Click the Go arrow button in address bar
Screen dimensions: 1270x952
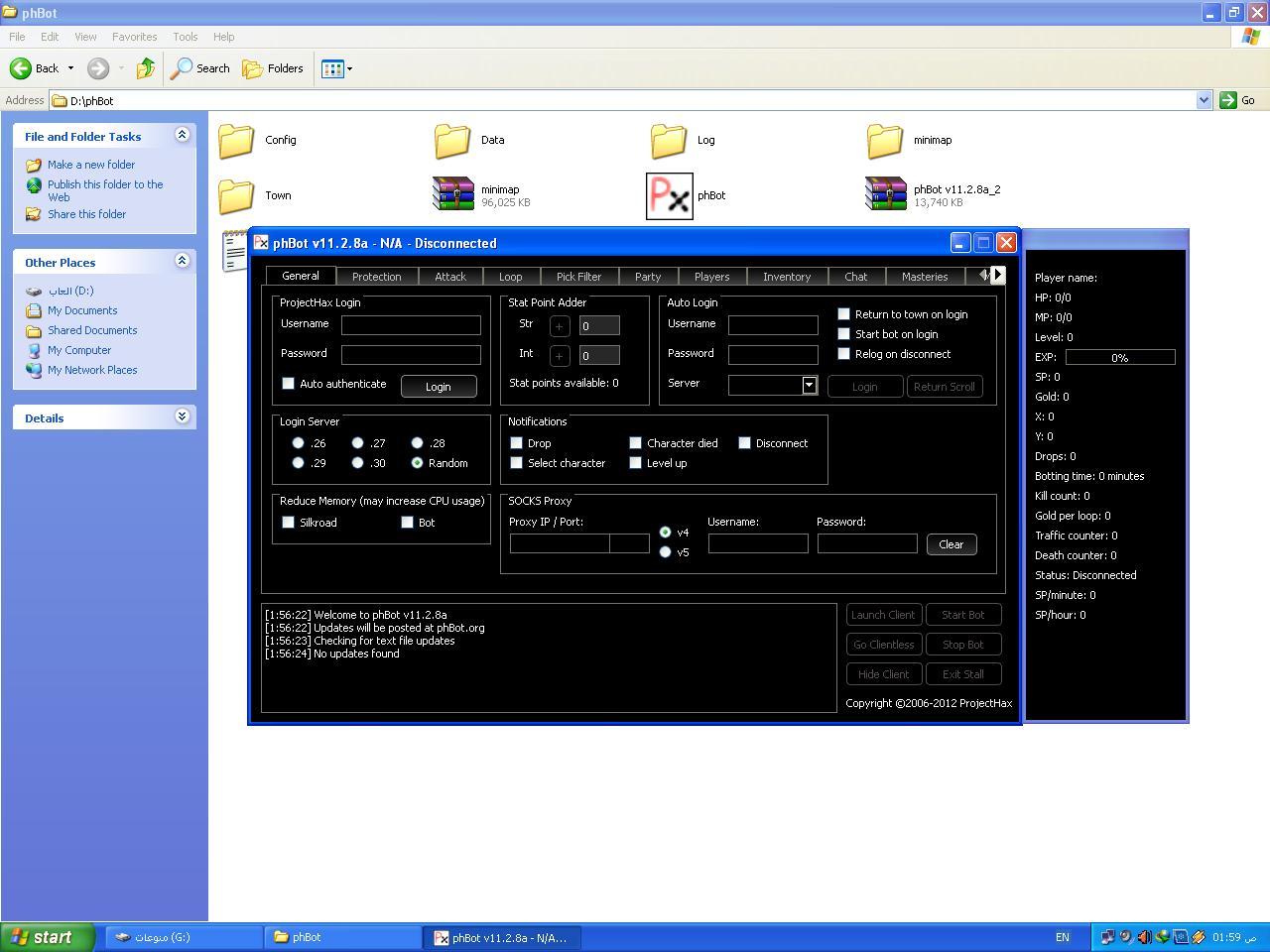coord(1228,100)
